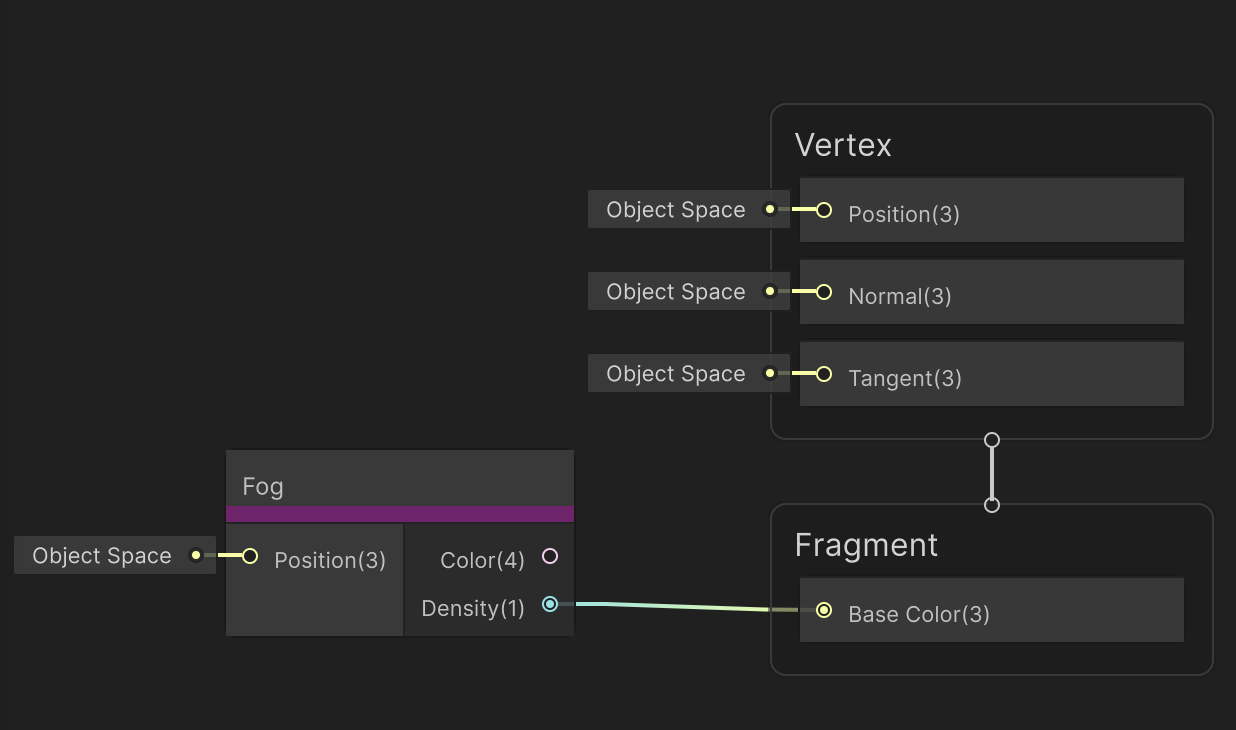Select the purple color bar under Fog title
Screen dimensions: 1236x730
(400, 512)
